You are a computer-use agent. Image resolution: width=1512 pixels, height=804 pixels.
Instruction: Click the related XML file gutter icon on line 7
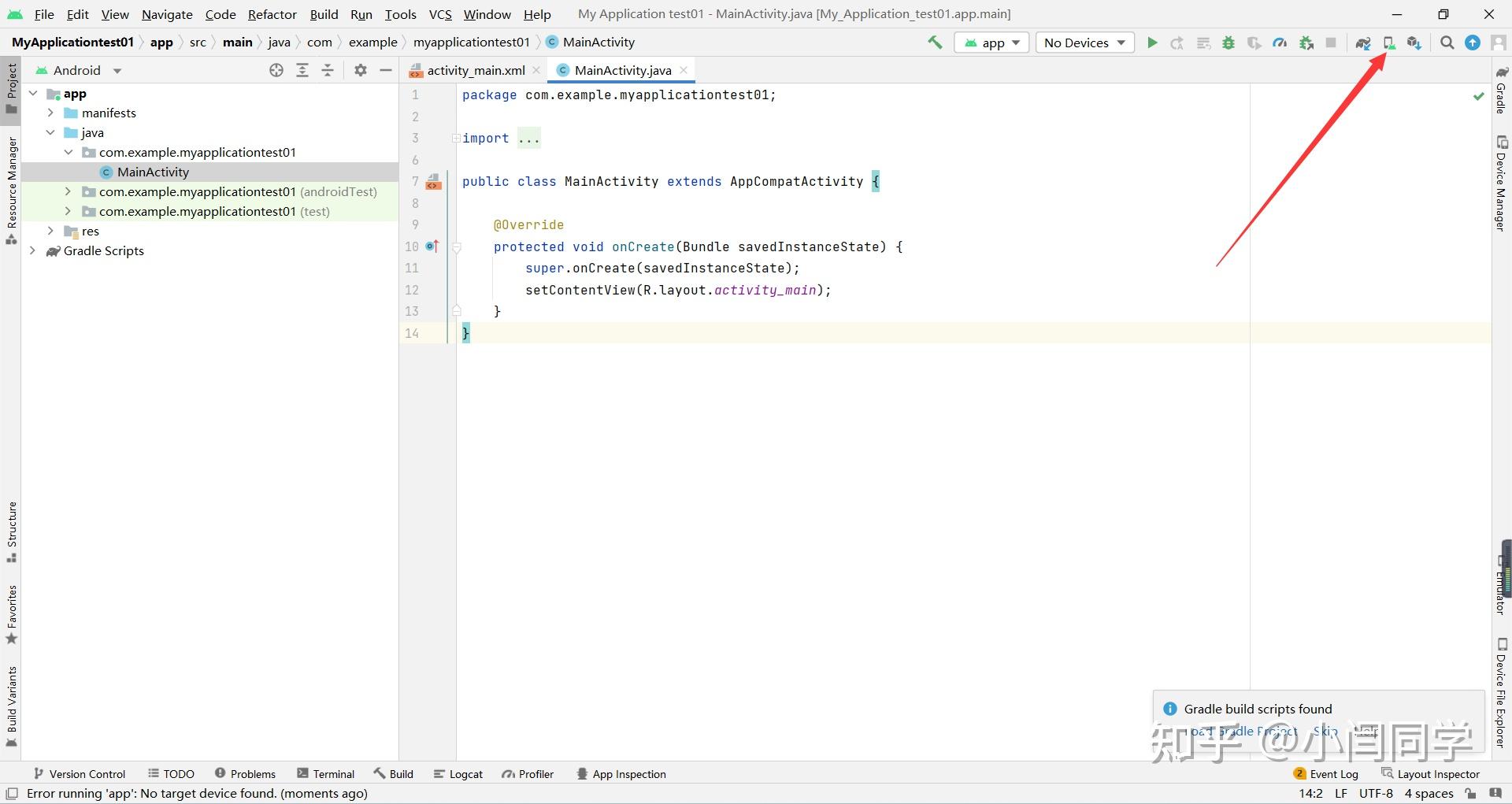[433, 182]
